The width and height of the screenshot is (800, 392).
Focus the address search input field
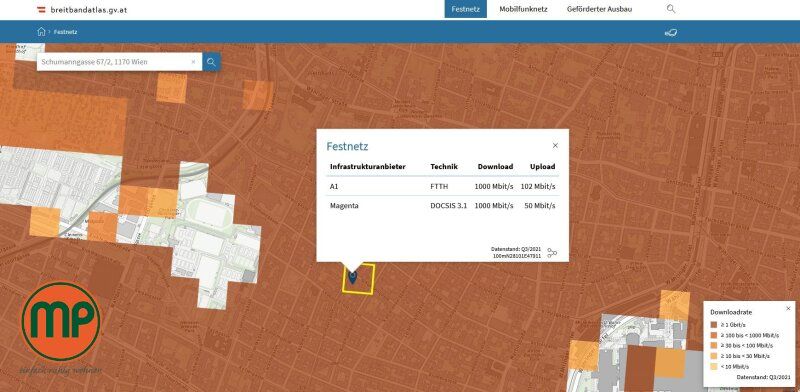click(114, 62)
